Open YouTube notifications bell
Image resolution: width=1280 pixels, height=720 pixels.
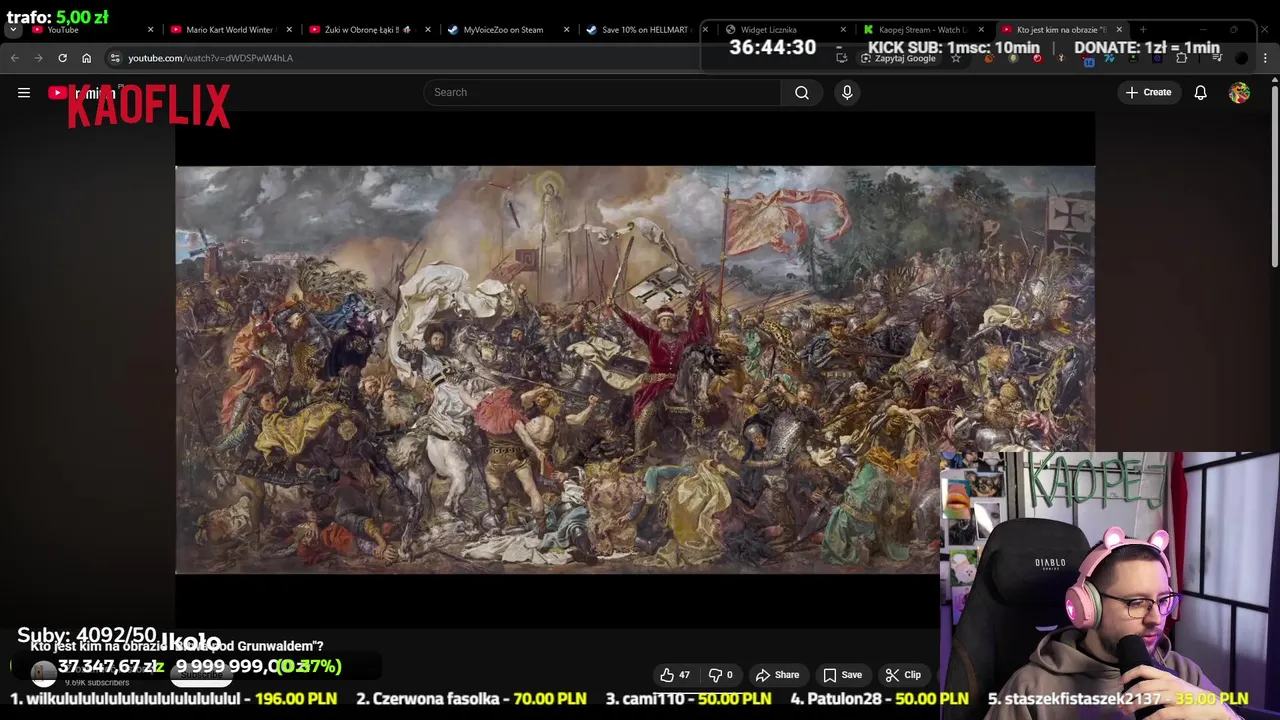1200,92
